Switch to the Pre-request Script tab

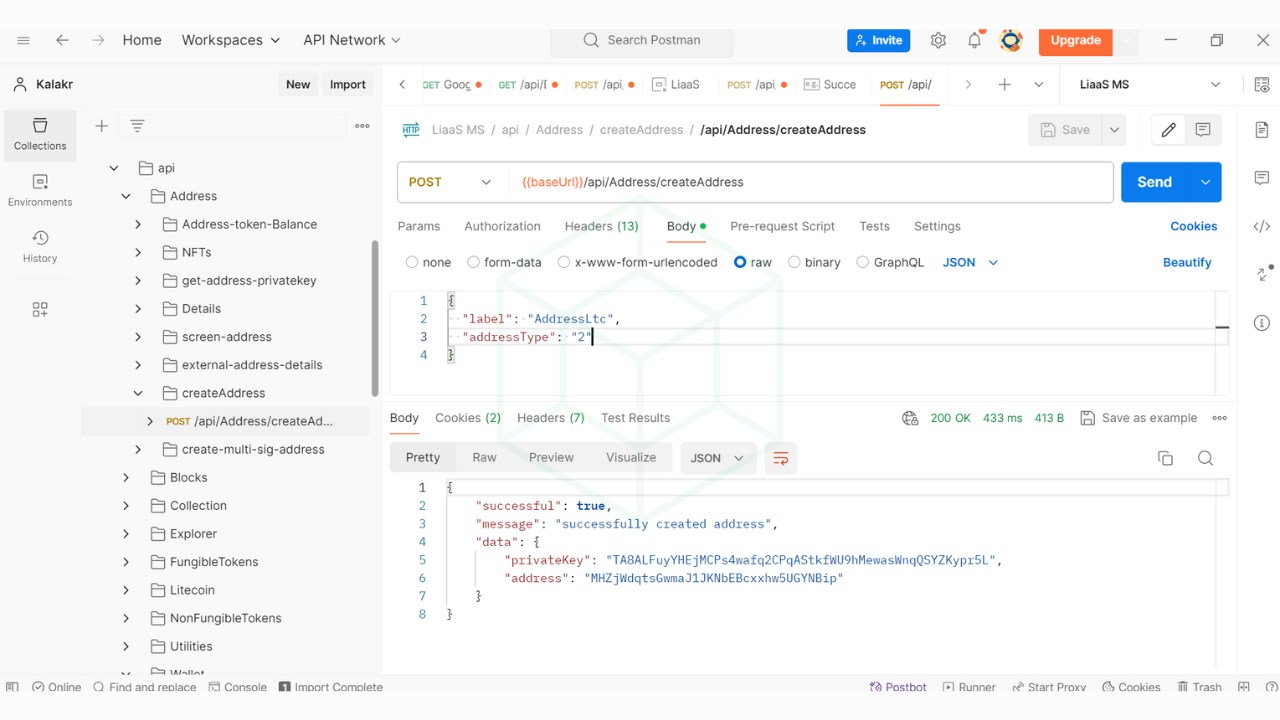(782, 226)
